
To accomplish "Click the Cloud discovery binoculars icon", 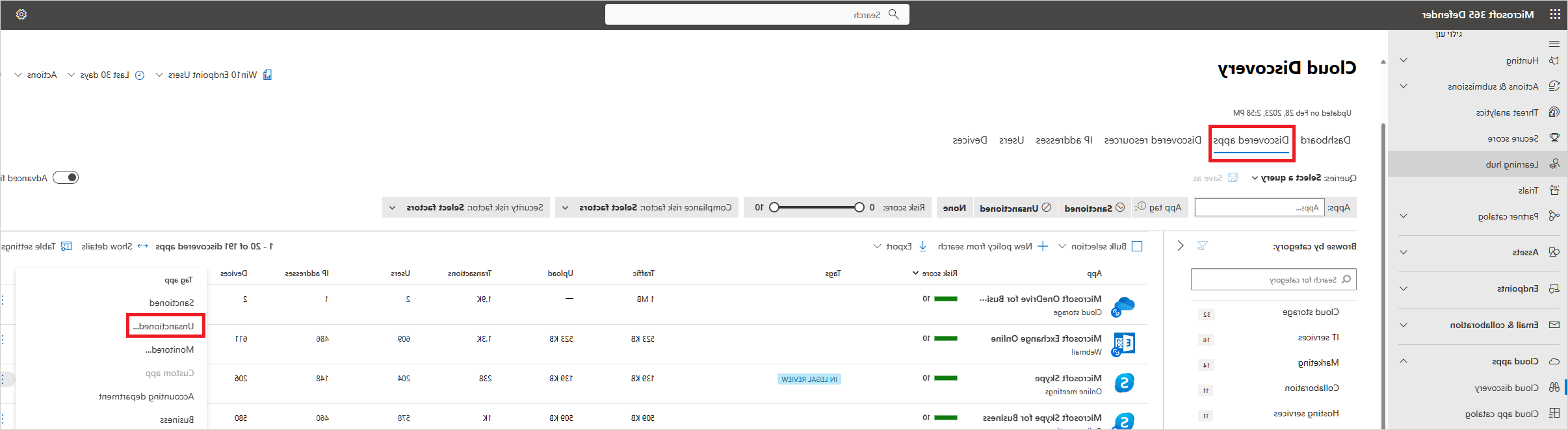I will [1554, 388].
